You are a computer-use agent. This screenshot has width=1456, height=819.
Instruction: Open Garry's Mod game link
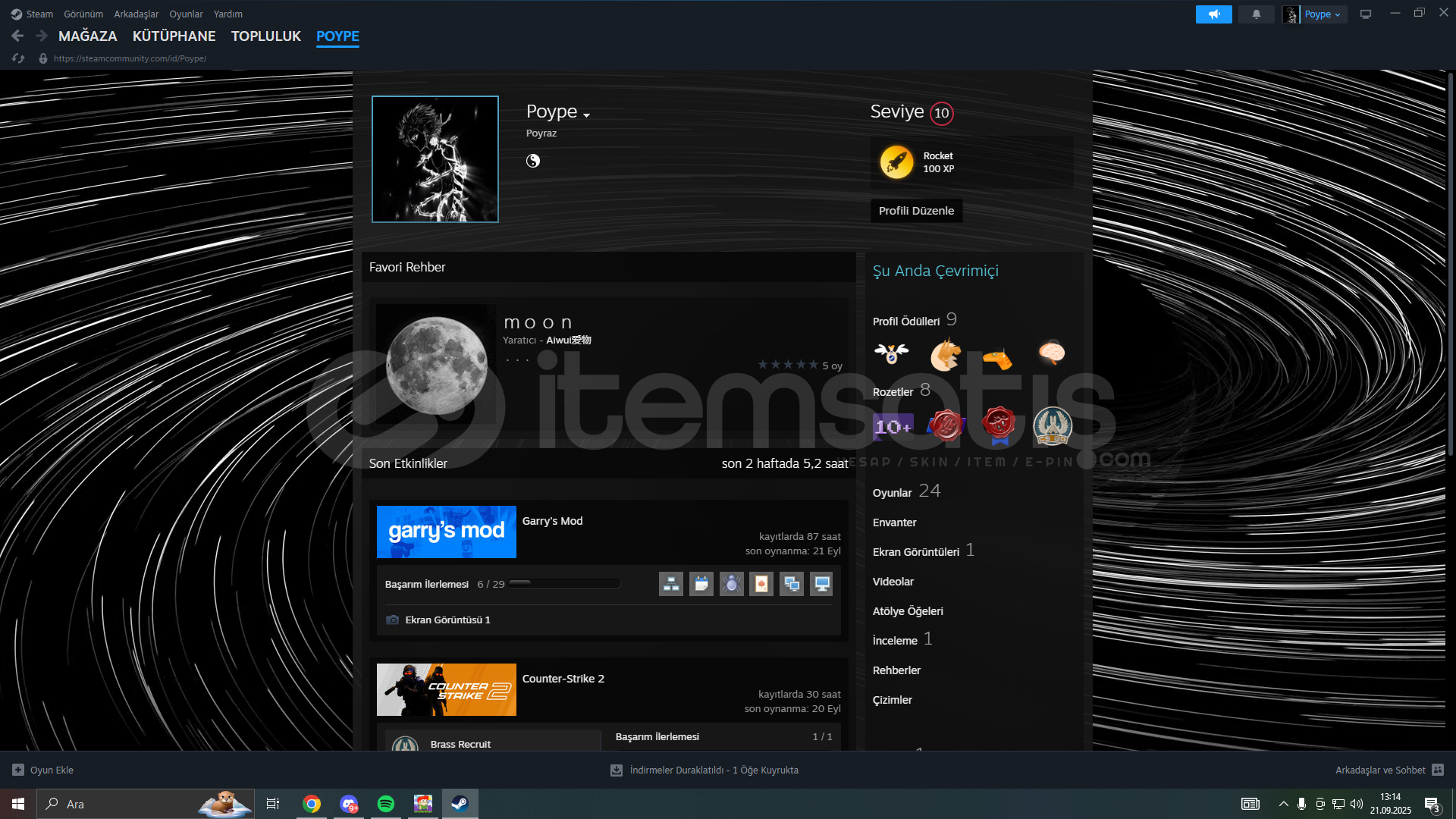pos(552,521)
